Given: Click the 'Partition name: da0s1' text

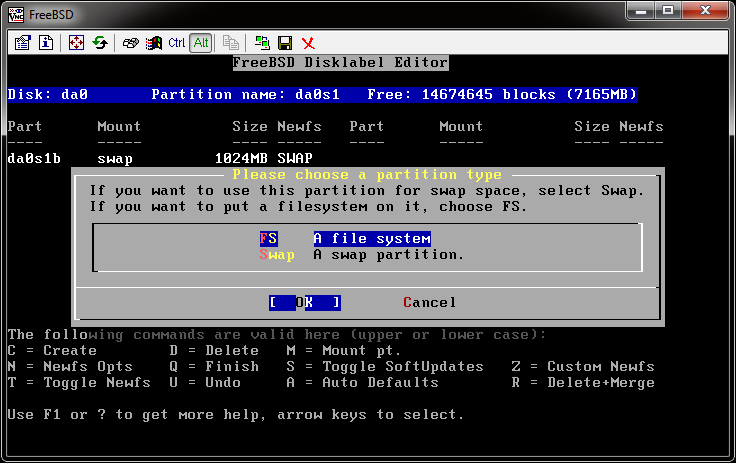Looking at the screenshot, I should point(245,94).
